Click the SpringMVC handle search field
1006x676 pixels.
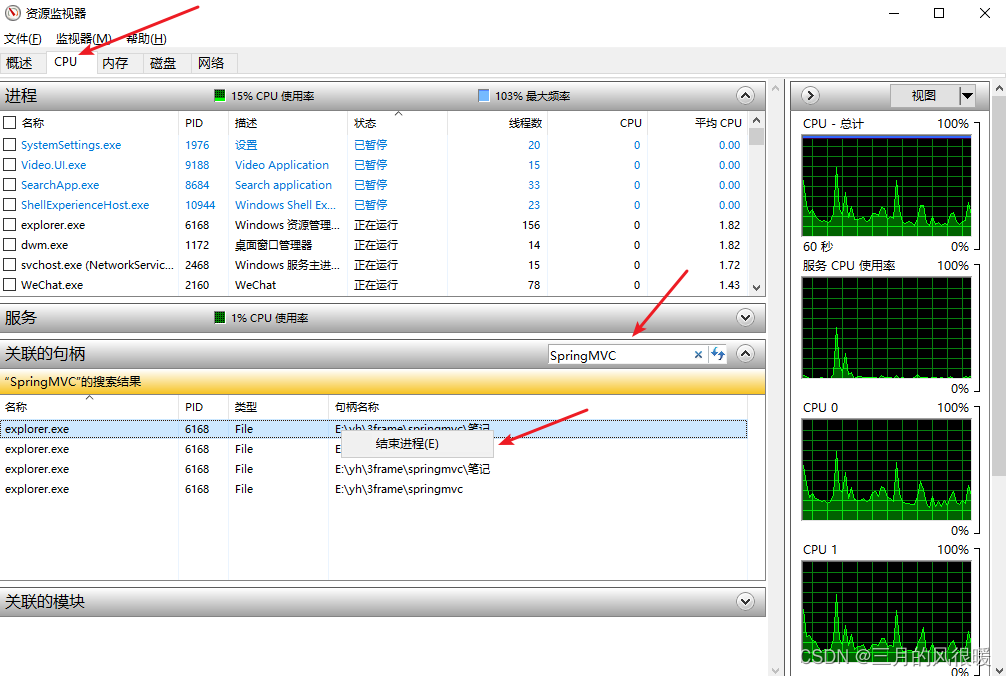pyautogui.click(x=619, y=355)
